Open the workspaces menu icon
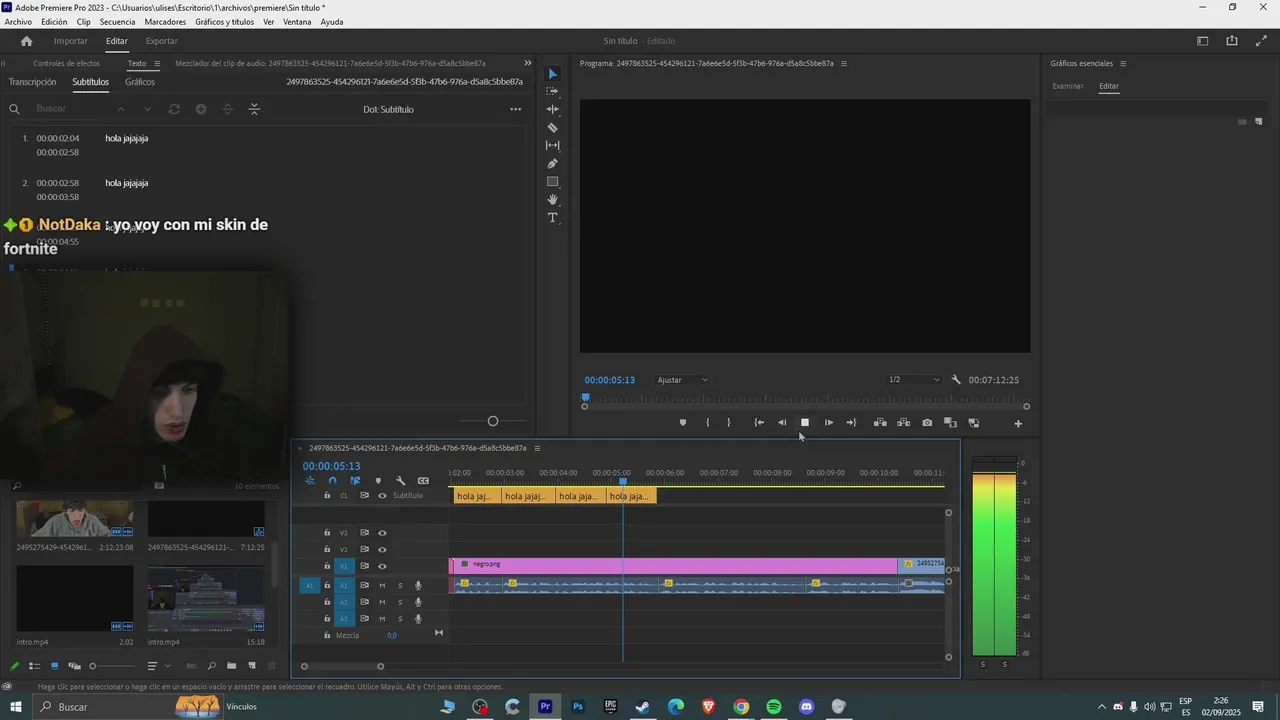This screenshot has width=1280, height=720. [x=1203, y=41]
